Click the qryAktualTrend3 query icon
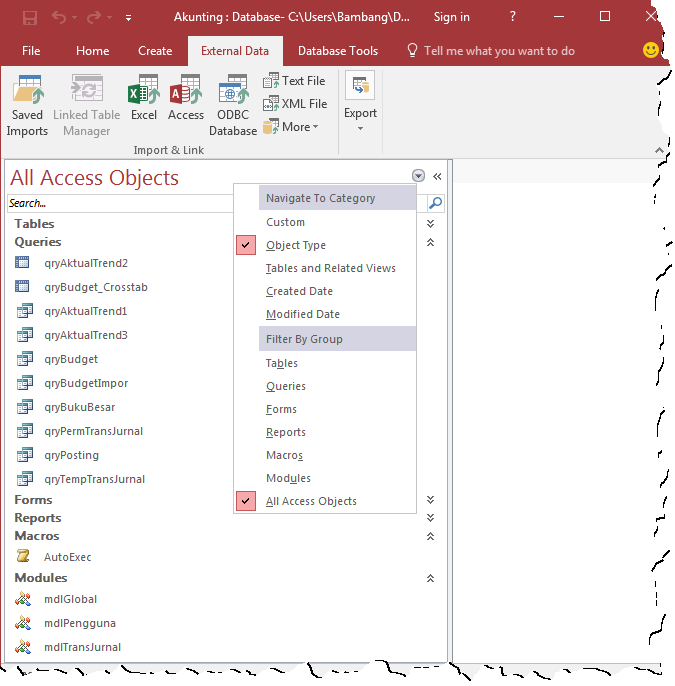The height and width of the screenshot is (686, 675). tap(24, 335)
